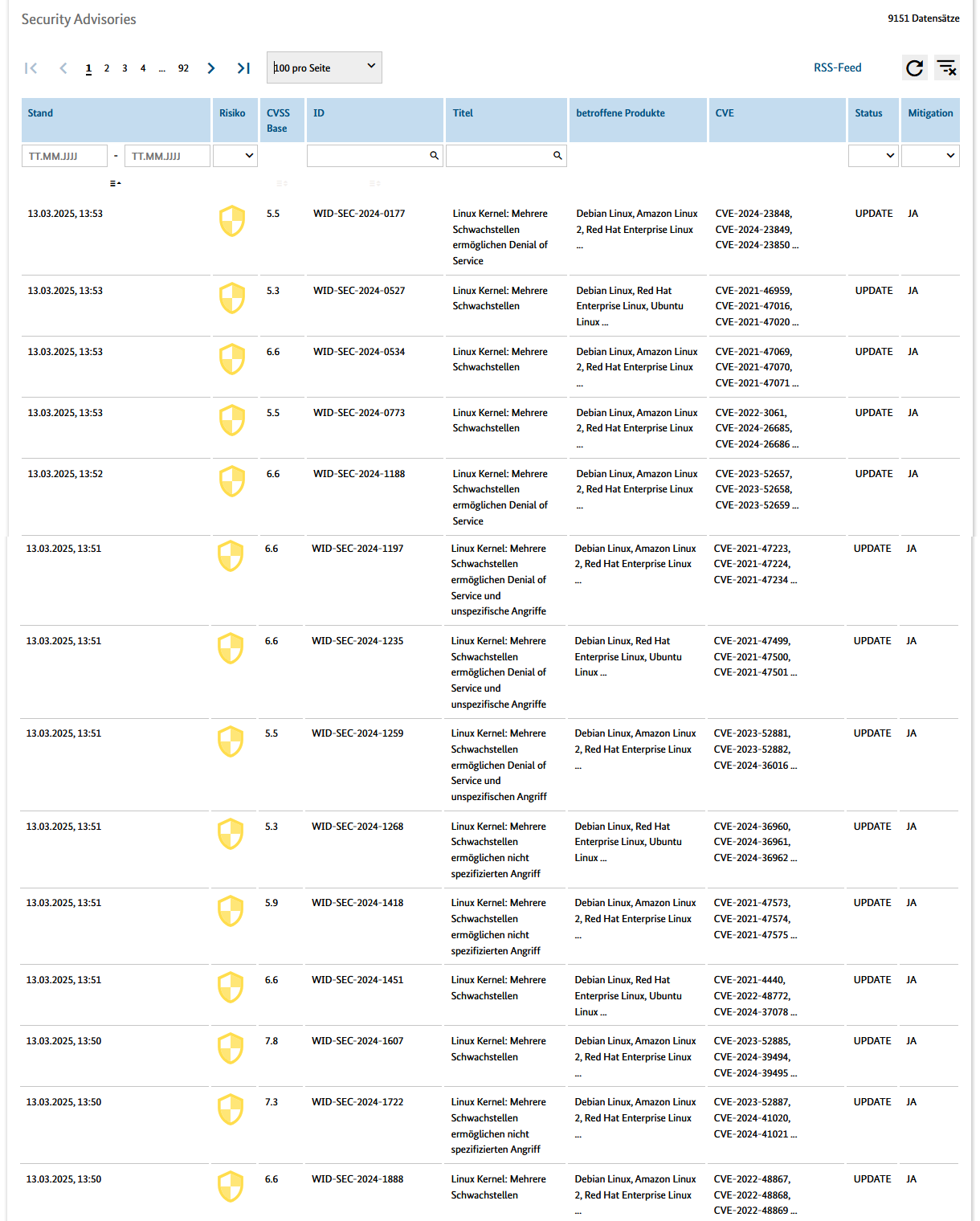Open advisory WID-SEC-2024-1607
980x1221 pixels.
point(357,1041)
